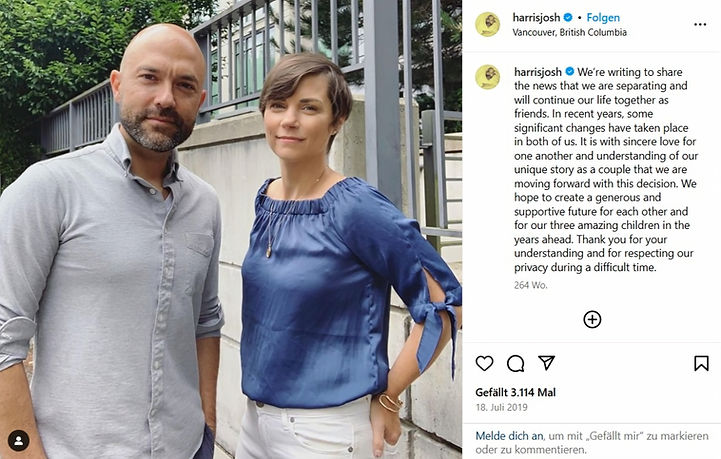721x459 pixels.
Task: Follow harrisjosh via Folgen link
Action: (603, 17)
